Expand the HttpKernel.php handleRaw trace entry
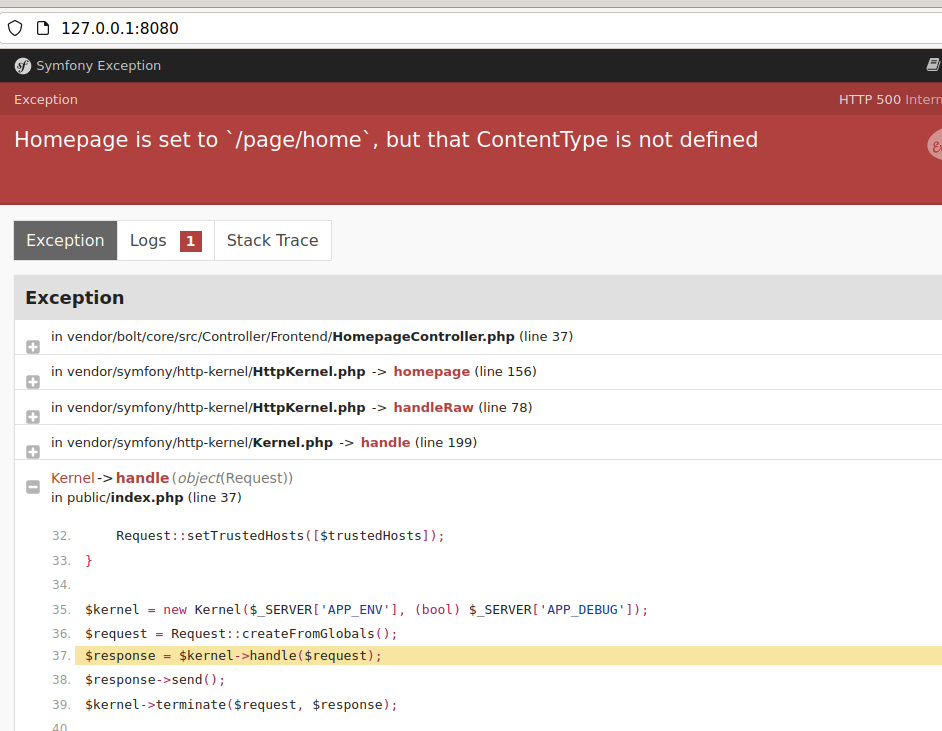Image resolution: width=942 pixels, height=731 pixels. pyautogui.click(x=33, y=416)
